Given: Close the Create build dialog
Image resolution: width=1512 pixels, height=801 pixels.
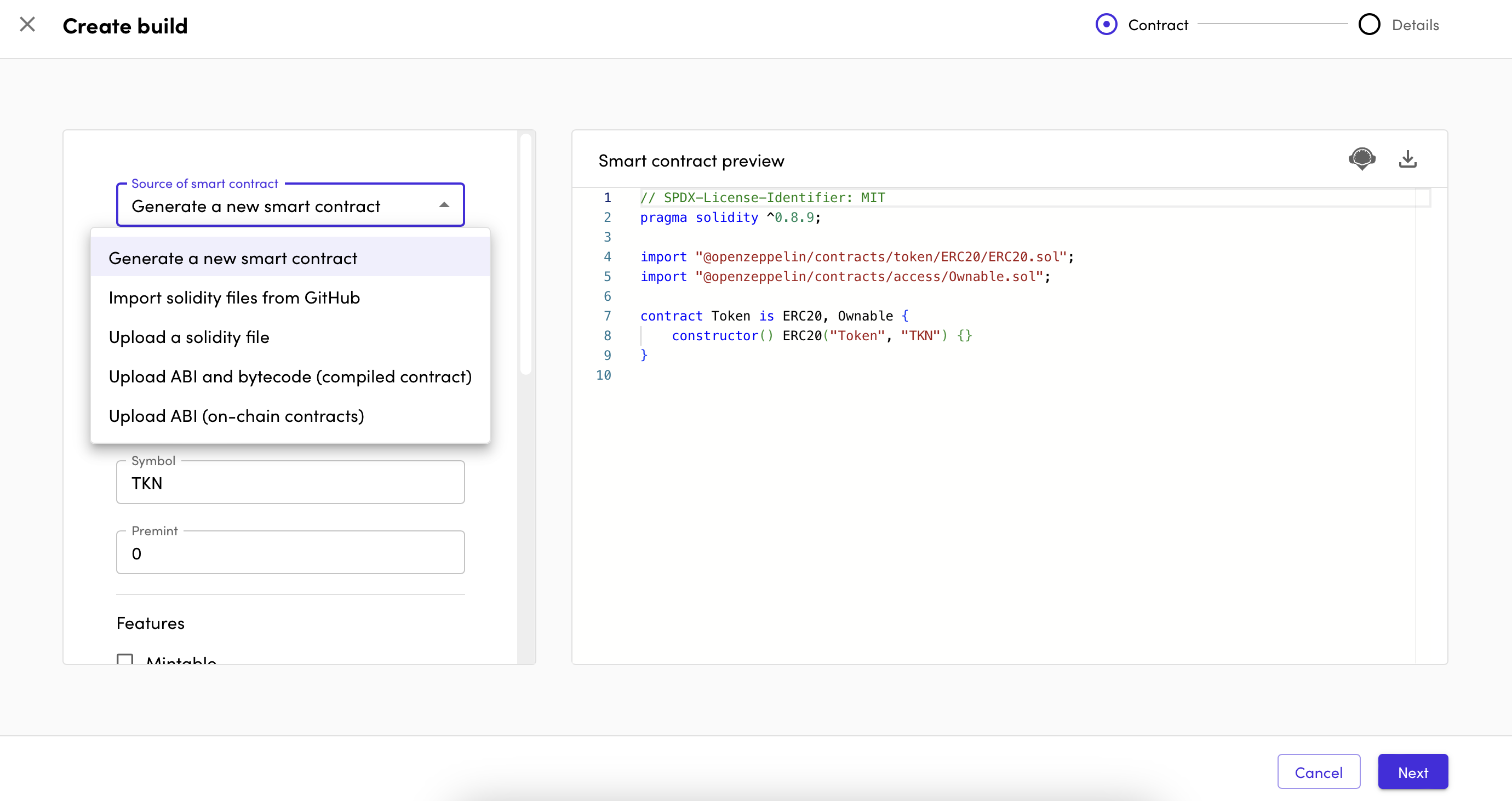Looking at the screenshot, I should click(27, 25).
